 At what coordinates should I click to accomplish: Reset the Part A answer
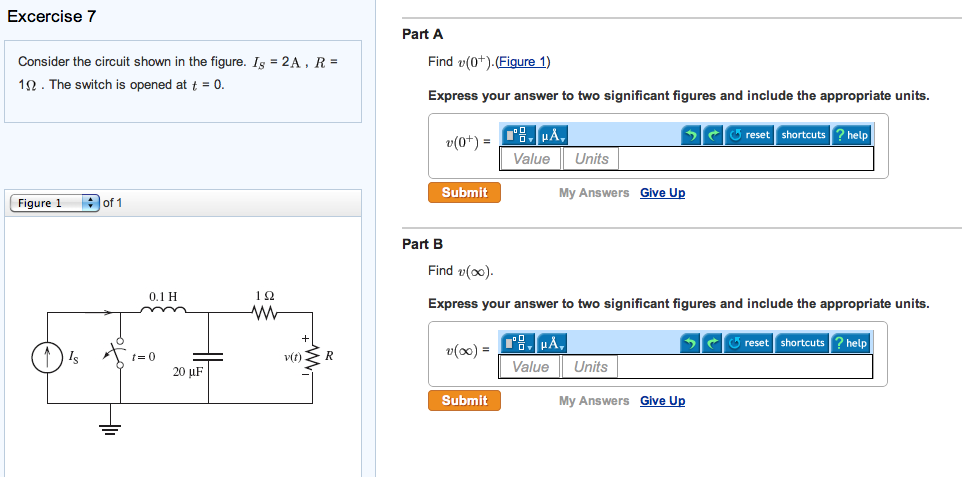749,135
